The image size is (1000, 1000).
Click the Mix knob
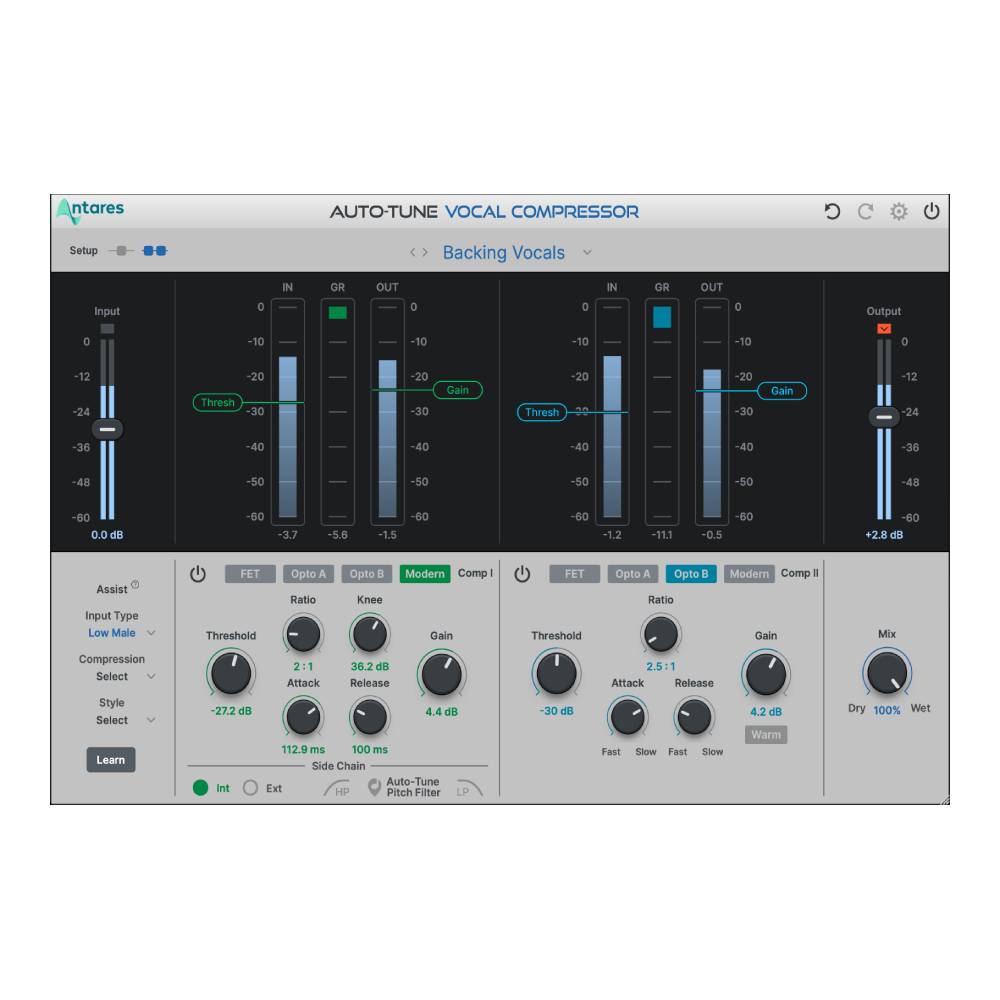coord(887,672)
